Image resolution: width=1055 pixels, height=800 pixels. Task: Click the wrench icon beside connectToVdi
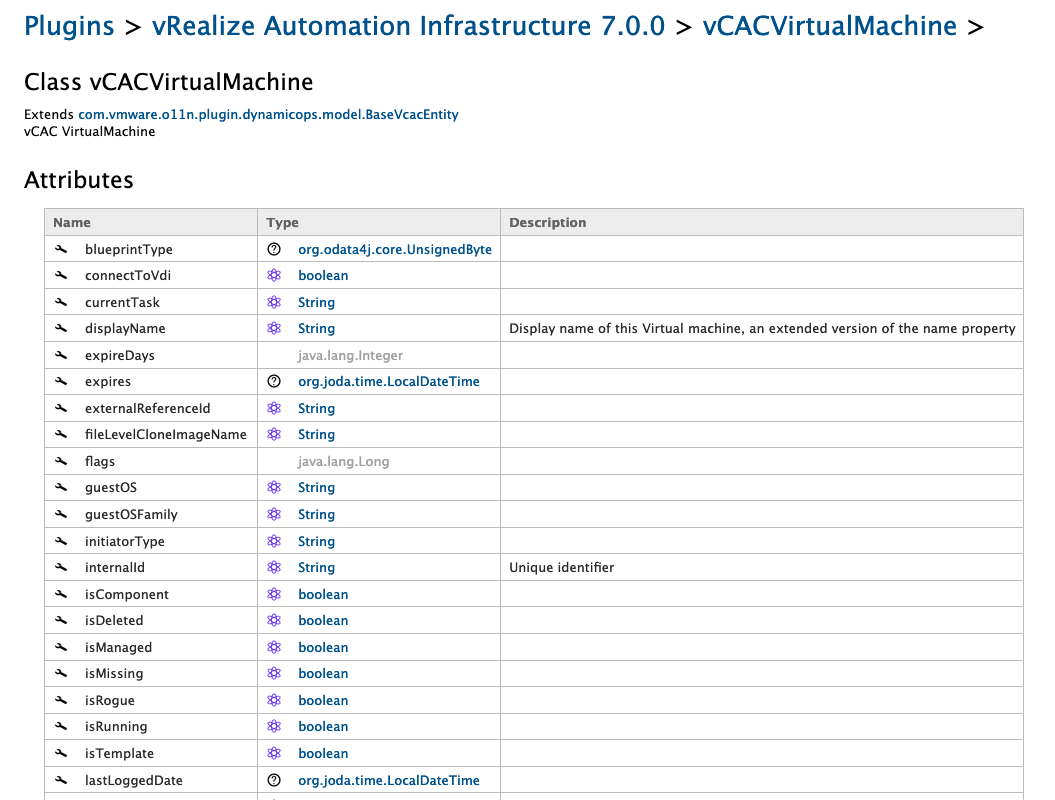coord(61,276)
